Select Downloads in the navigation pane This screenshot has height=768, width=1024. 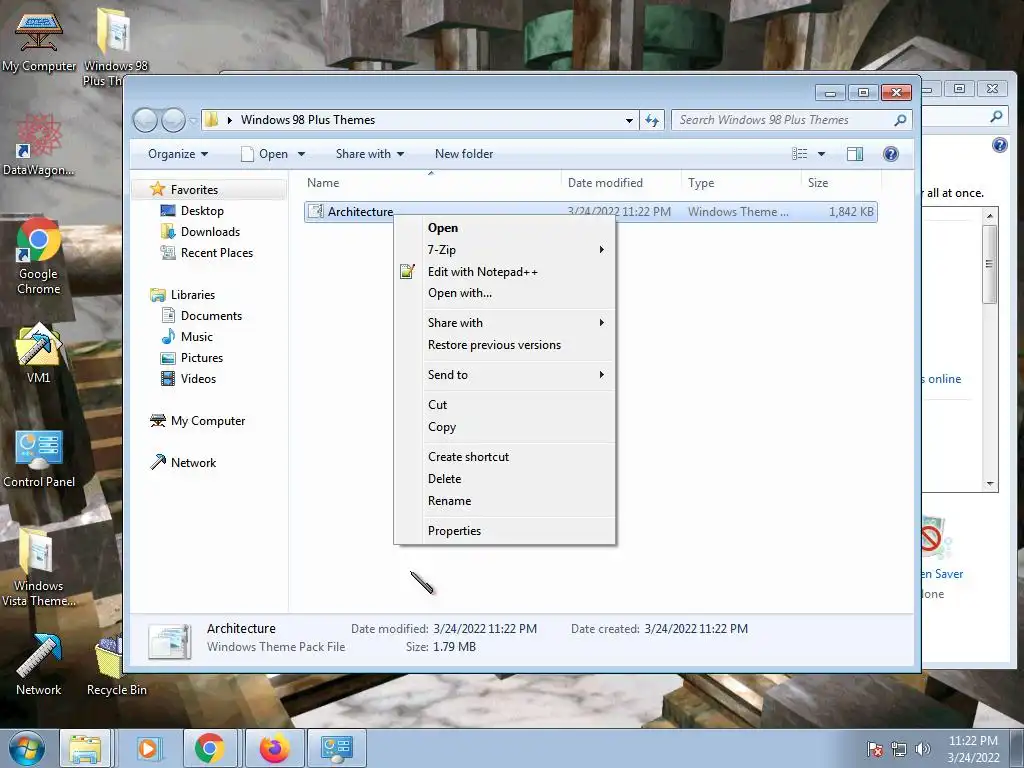coord(210,232)
